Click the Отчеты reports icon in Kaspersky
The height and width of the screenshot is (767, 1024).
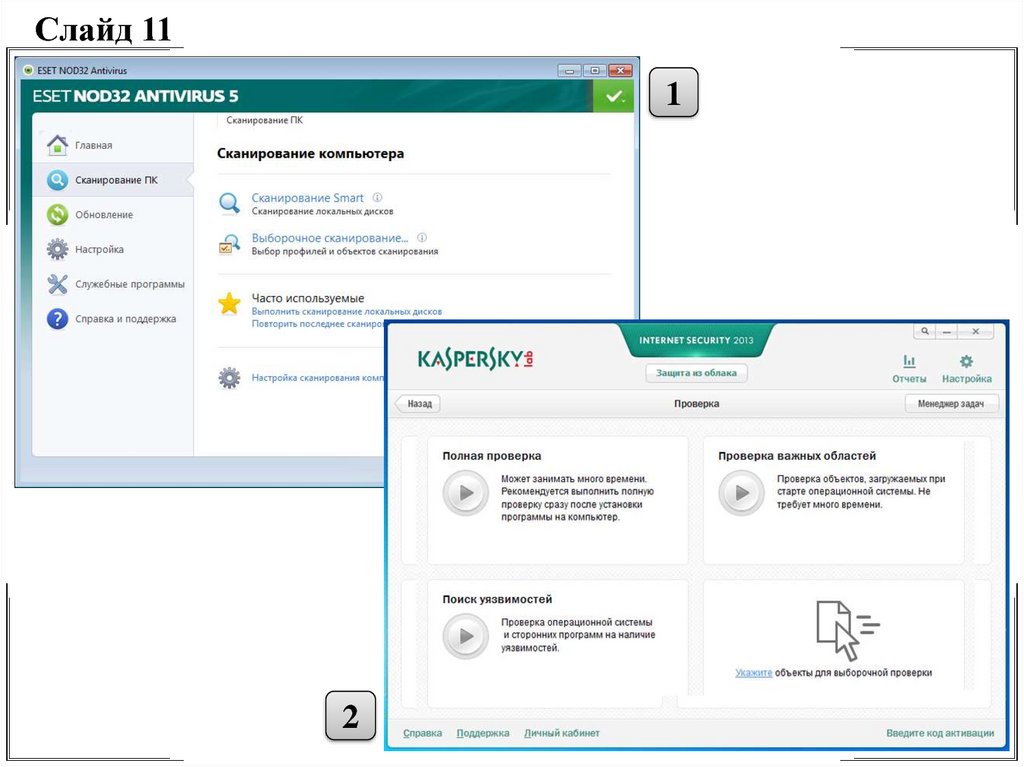[x=909, y=362]
